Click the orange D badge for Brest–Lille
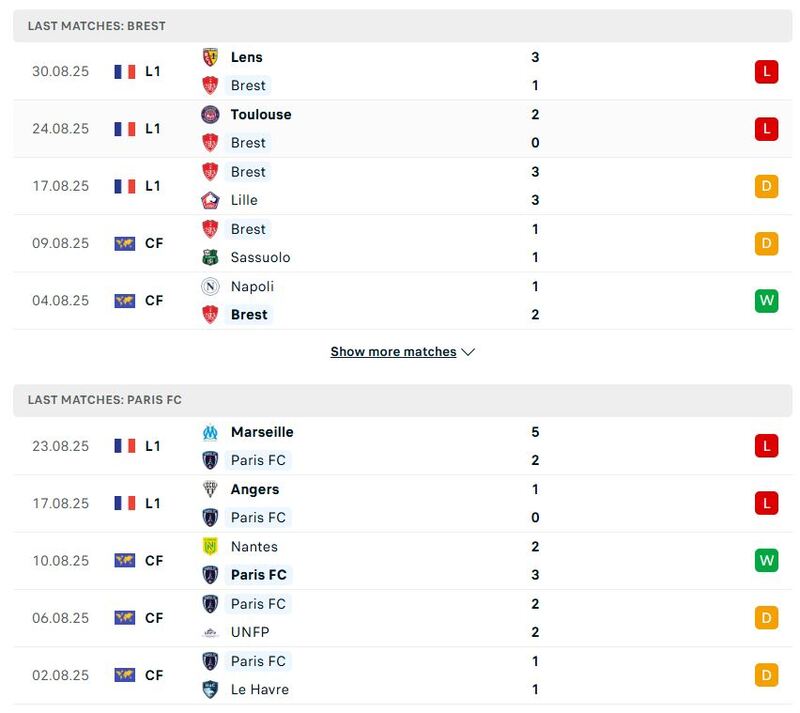The image size is (800, 713). coord(766,186)
